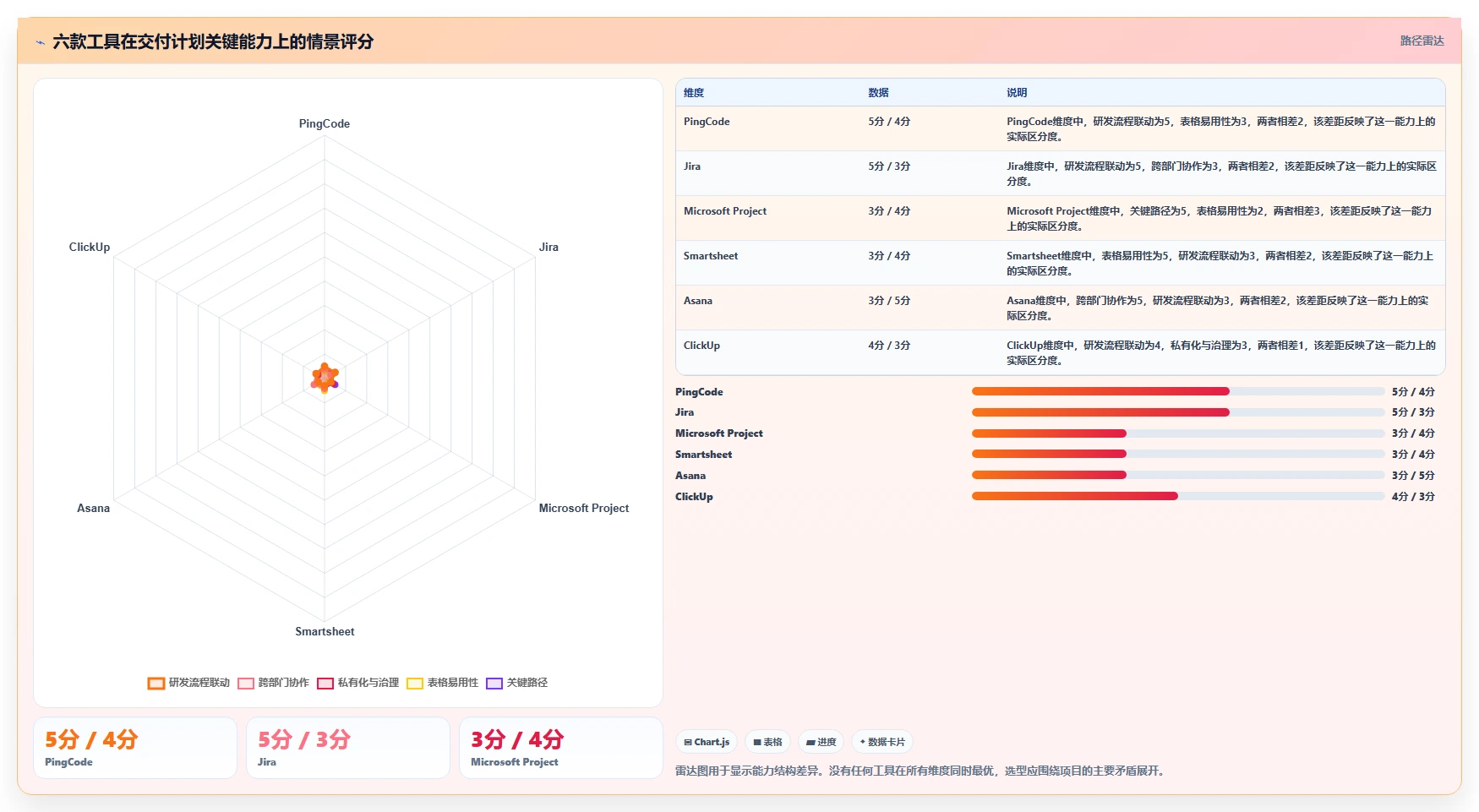Toggle the 表格易用性 legend swatch

[x=415, y=684]
